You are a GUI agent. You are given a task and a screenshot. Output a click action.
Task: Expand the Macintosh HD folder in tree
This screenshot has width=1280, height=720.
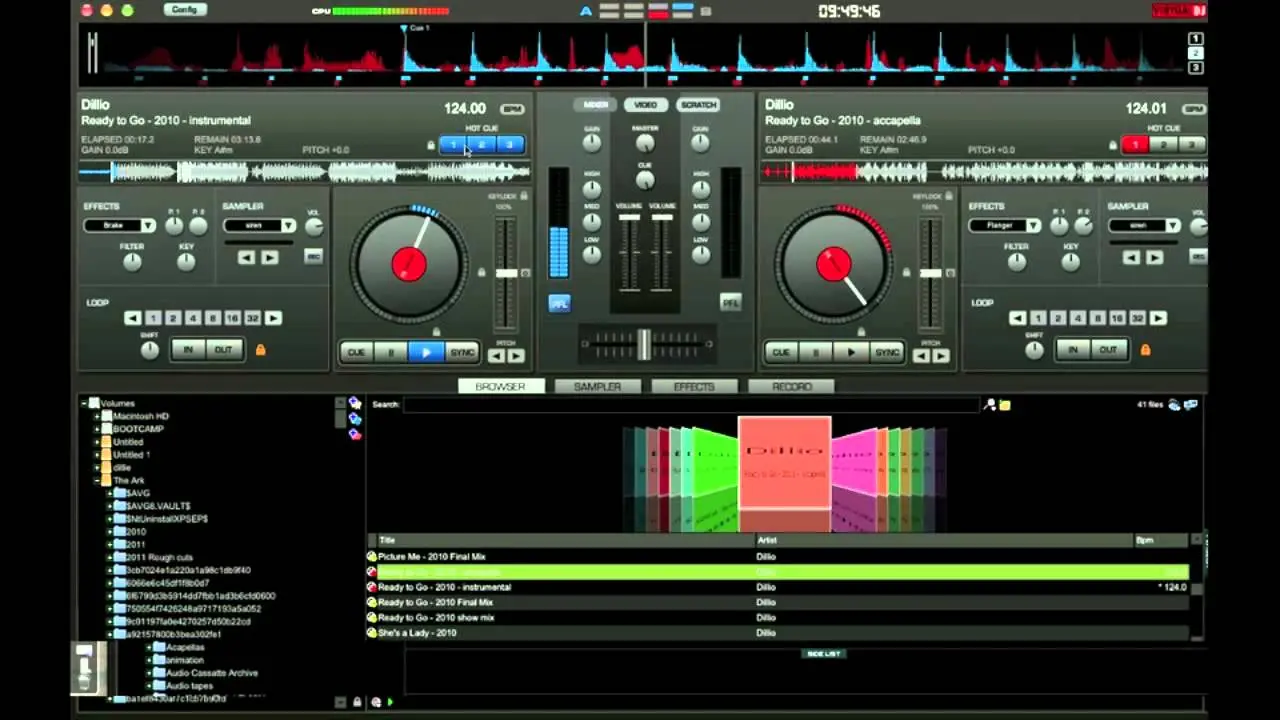(x=98, y=416)
